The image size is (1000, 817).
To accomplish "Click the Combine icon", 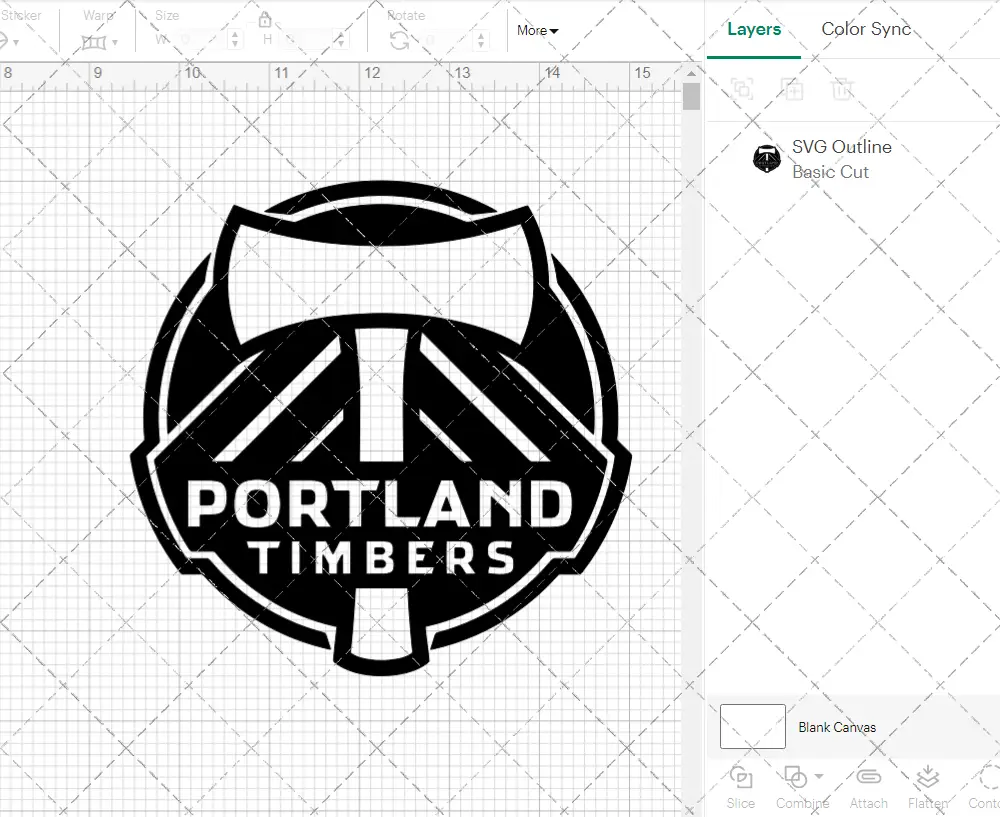I will [794, 778].
